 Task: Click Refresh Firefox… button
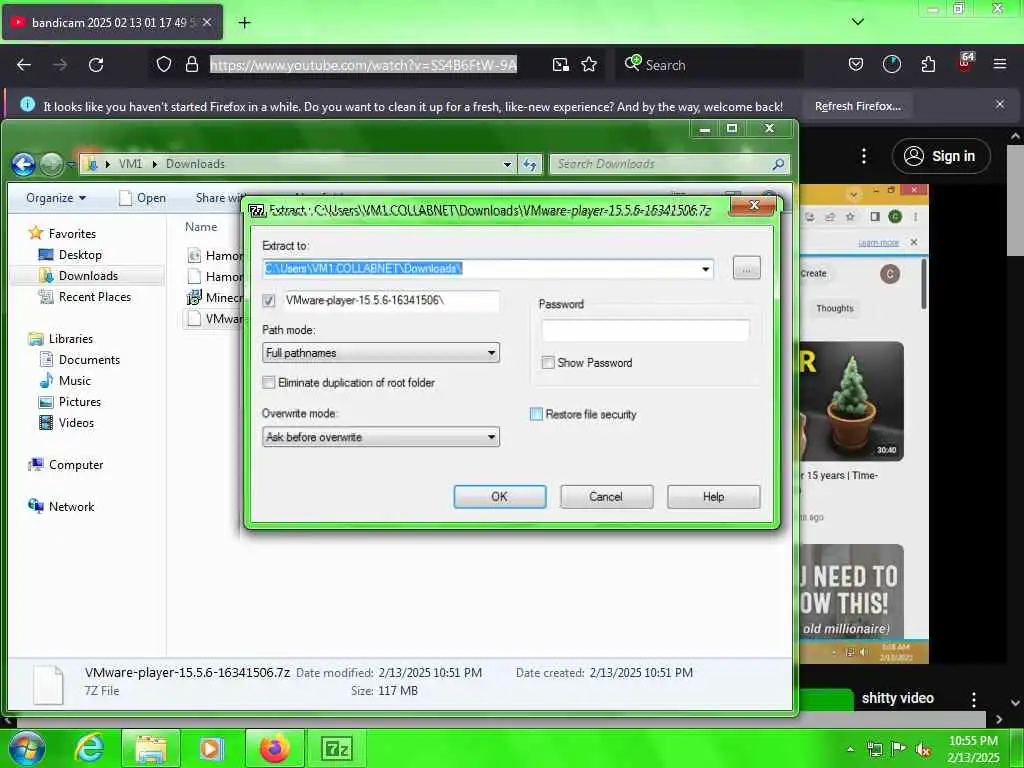(x=857, y=106)
